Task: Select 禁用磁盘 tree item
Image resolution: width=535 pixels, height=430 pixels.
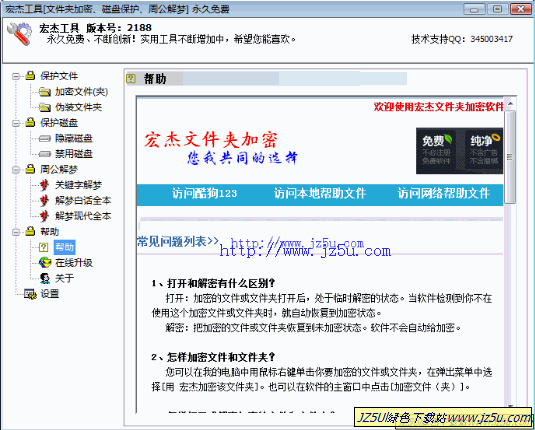Action: (x=74, y=154)
